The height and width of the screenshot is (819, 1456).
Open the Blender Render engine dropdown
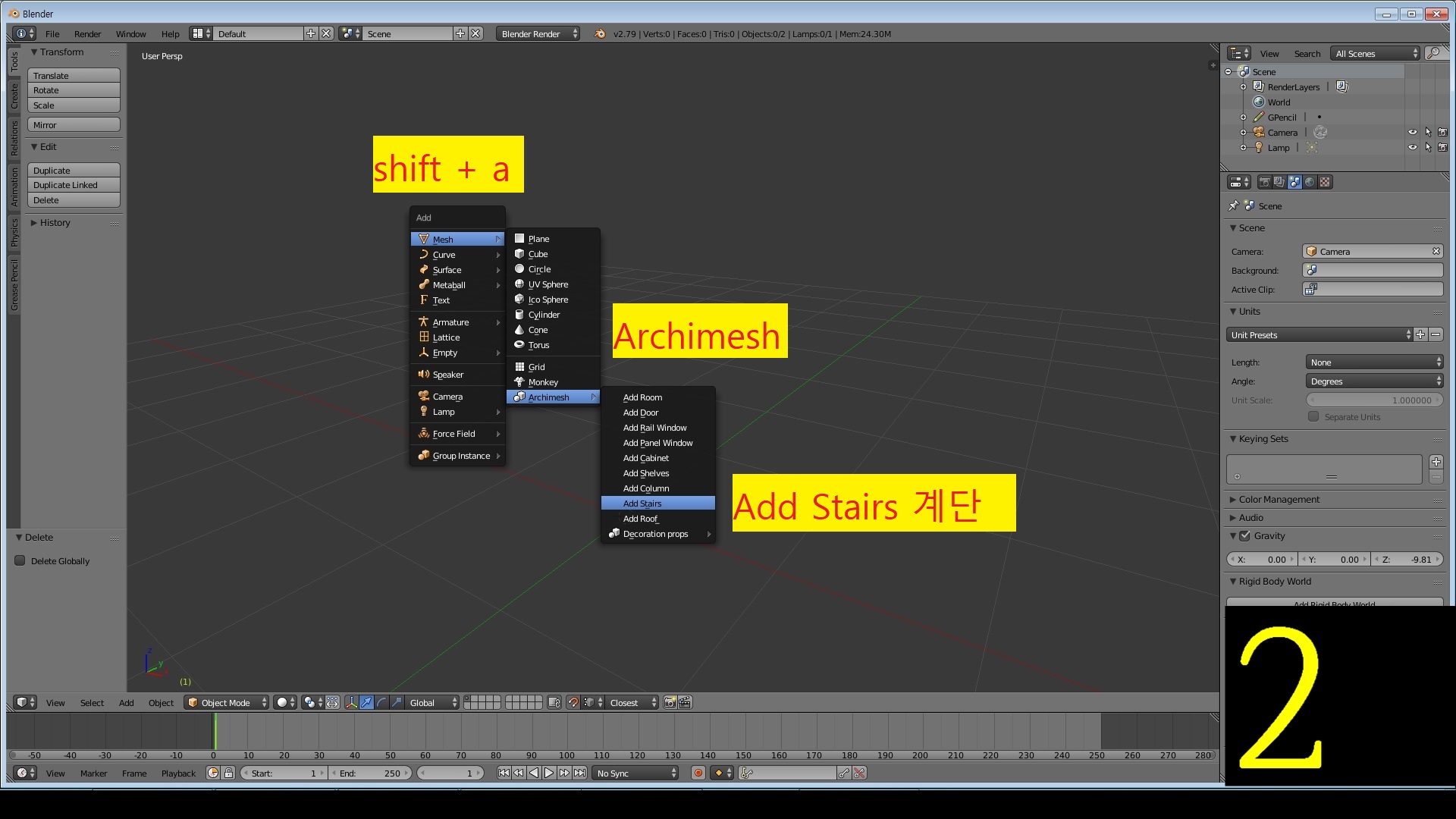coord(538,33)
